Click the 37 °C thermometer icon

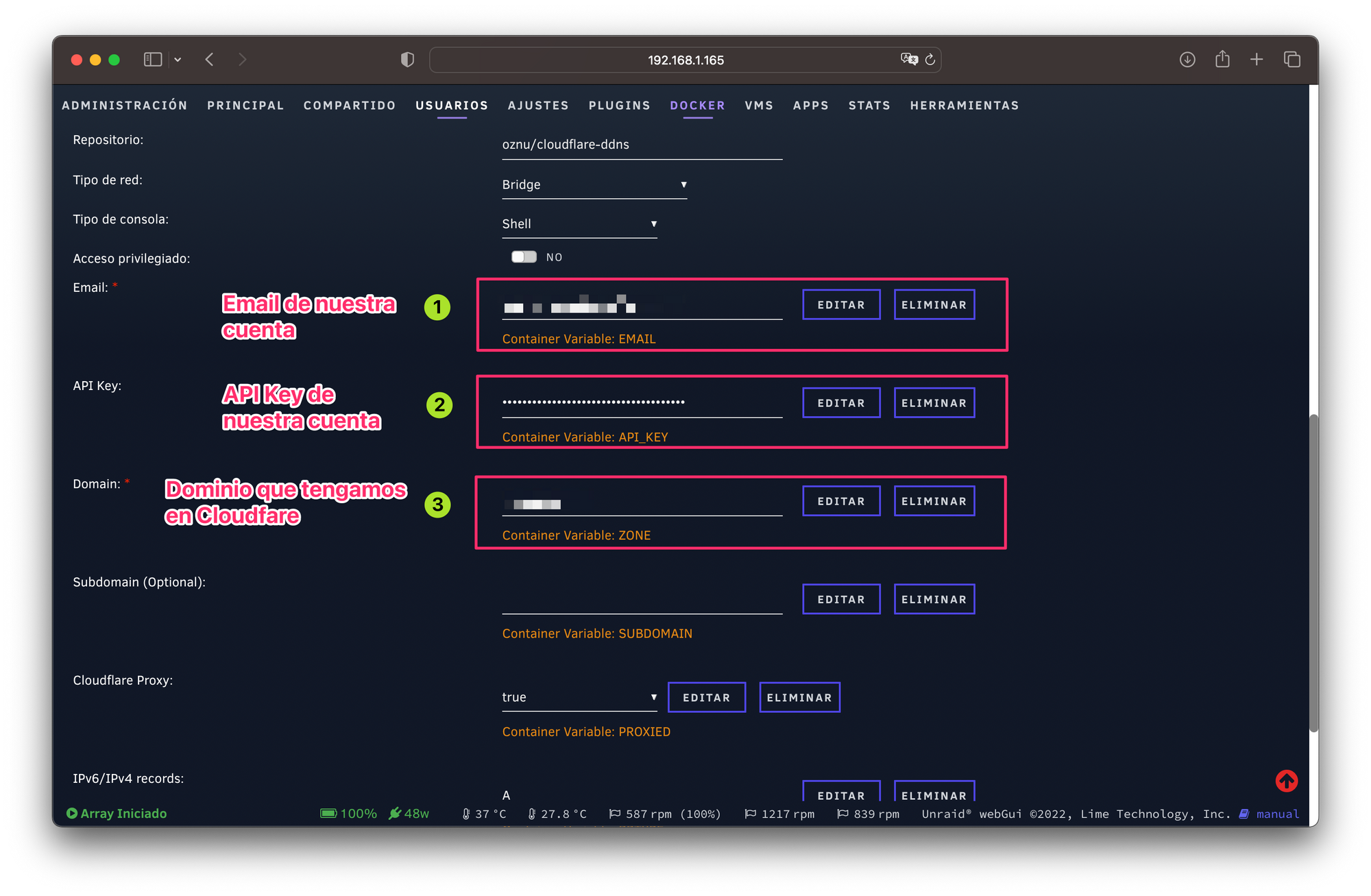pyautogui.click(x=466, y=814)
